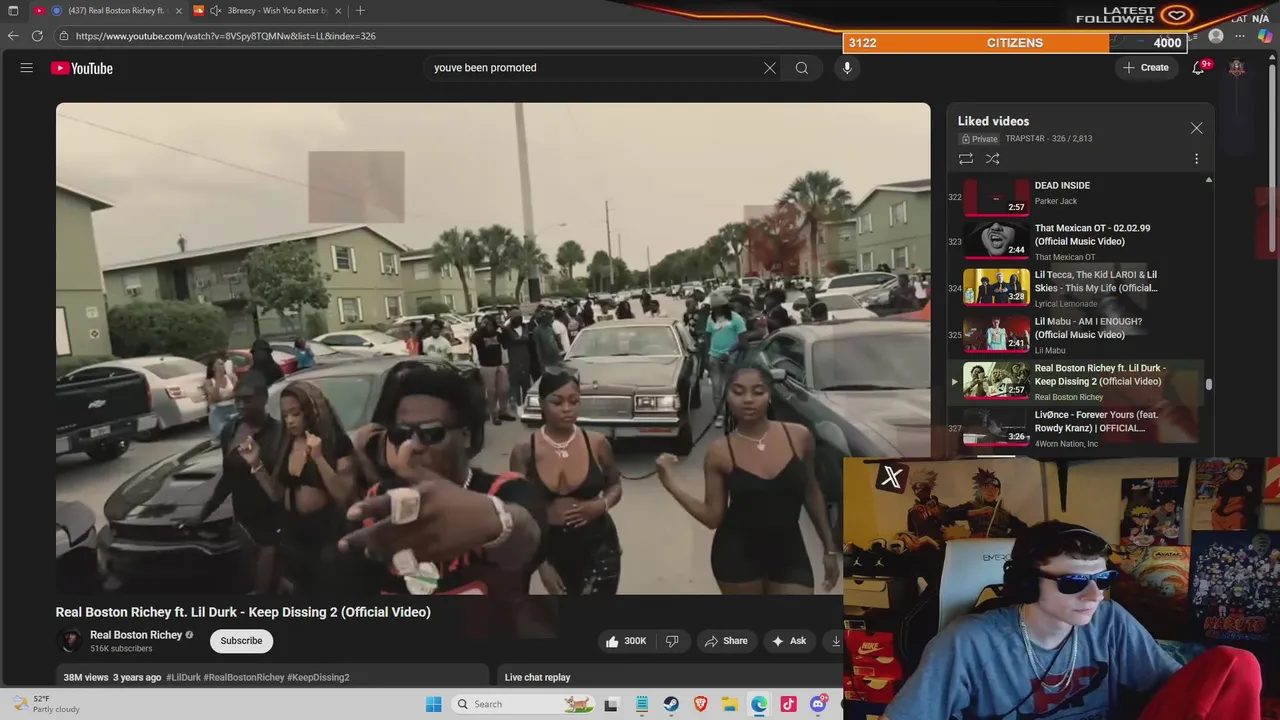Screen dimensions: 1280x720
Task: Share the video
Action: coord(726,641)
